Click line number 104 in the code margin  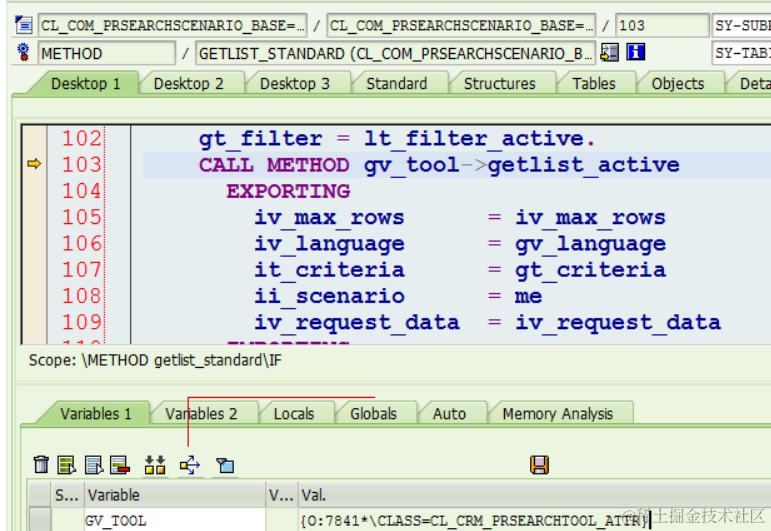tap(82, 191)
